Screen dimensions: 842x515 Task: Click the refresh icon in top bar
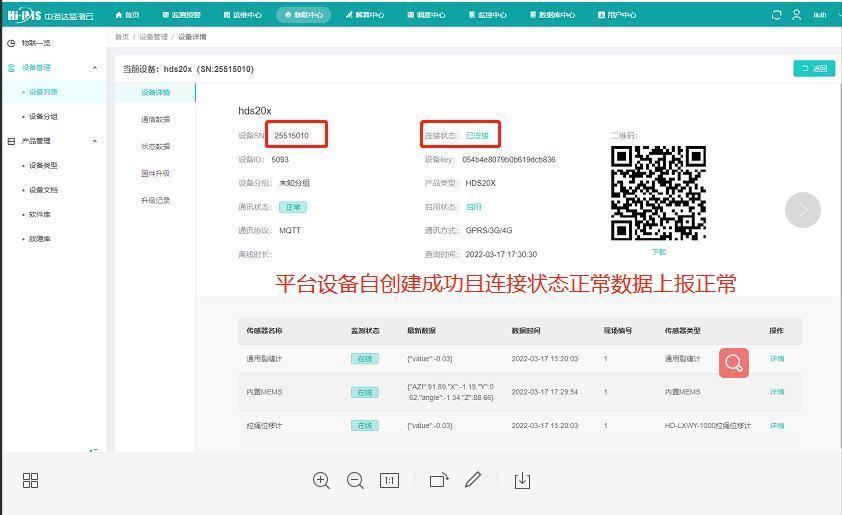pyautogui.click(x=777, y=15)
